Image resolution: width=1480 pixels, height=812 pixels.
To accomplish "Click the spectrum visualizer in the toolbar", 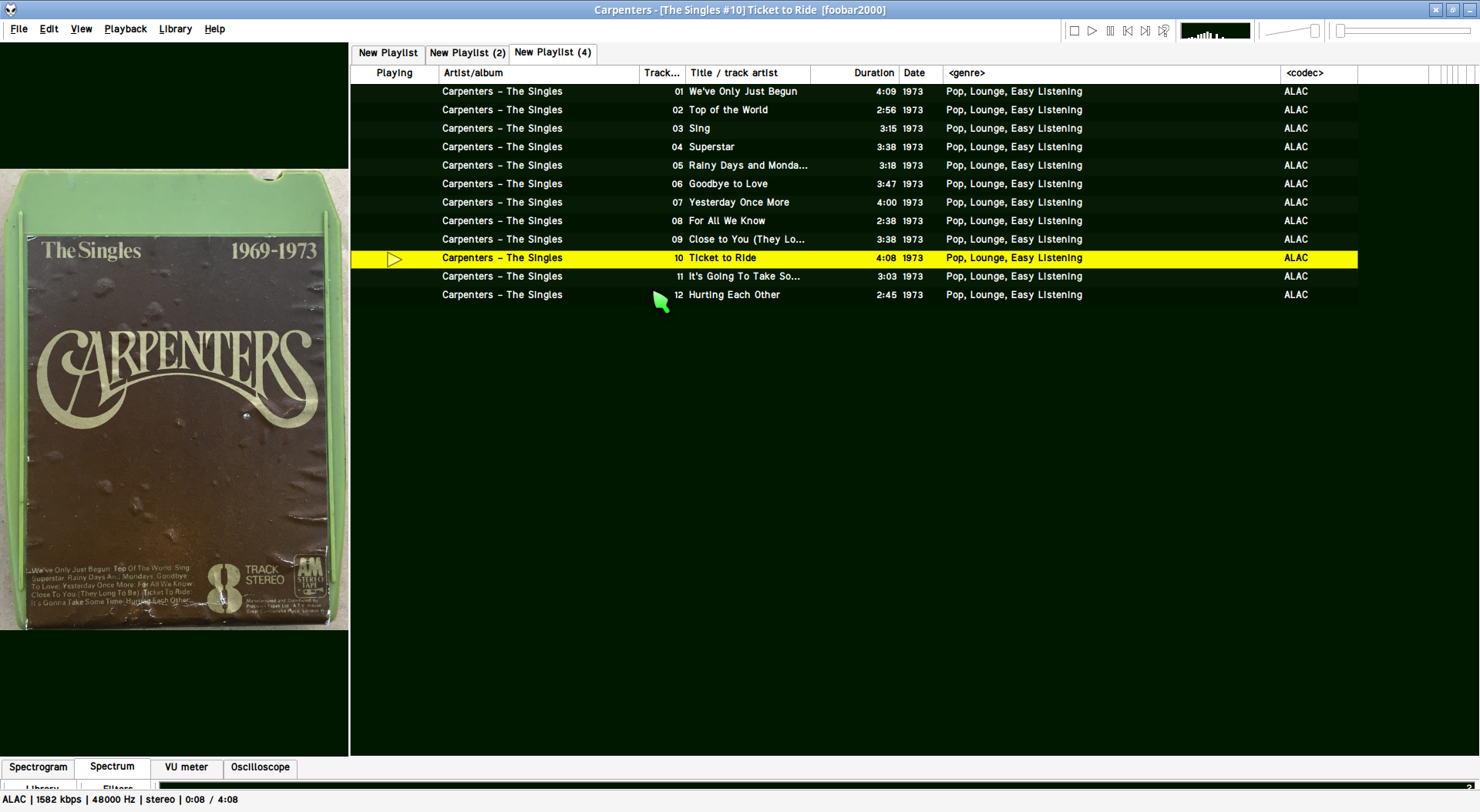I will (1216, 31).
